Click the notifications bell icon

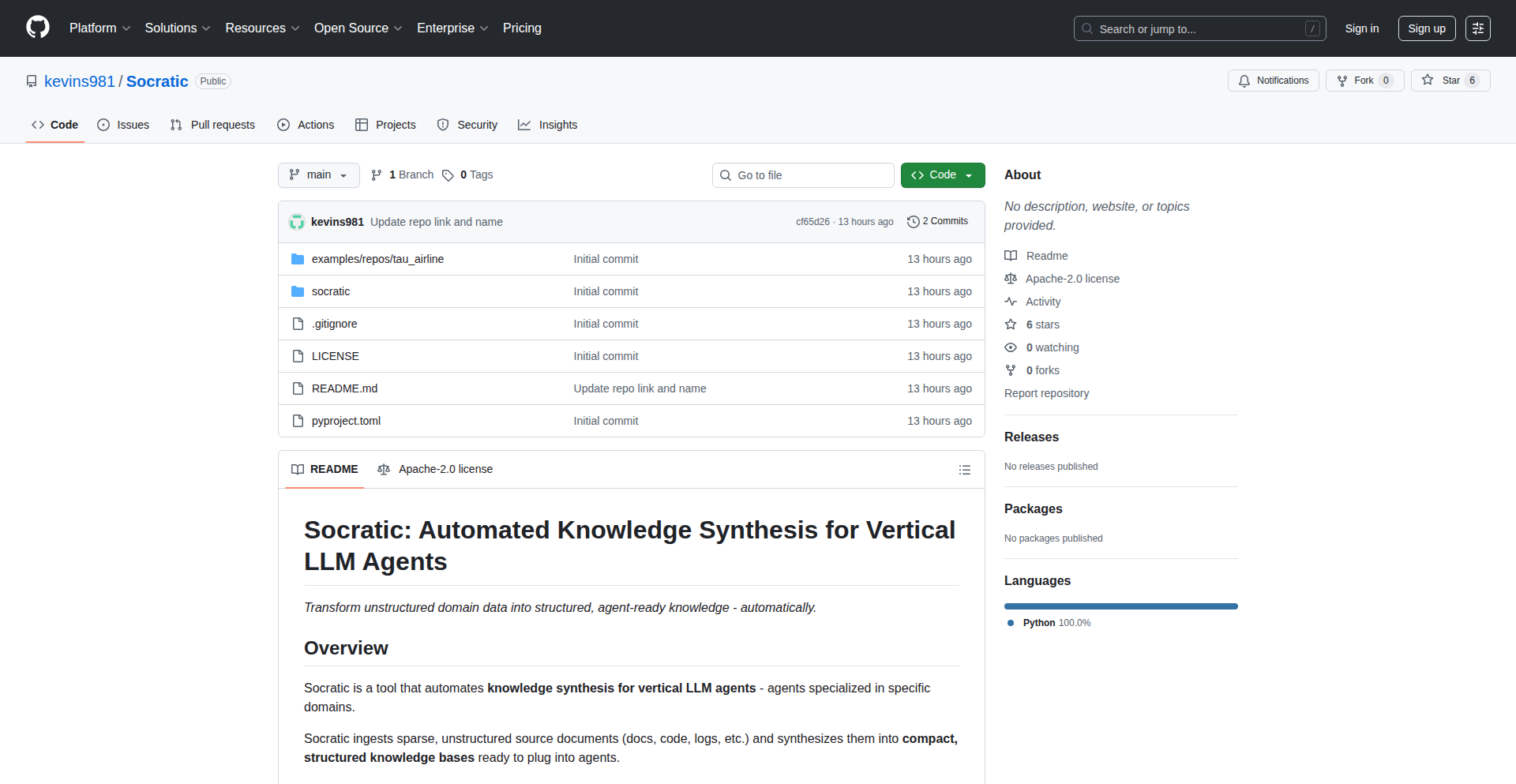pyautogui.click(x=1244, y=81)
